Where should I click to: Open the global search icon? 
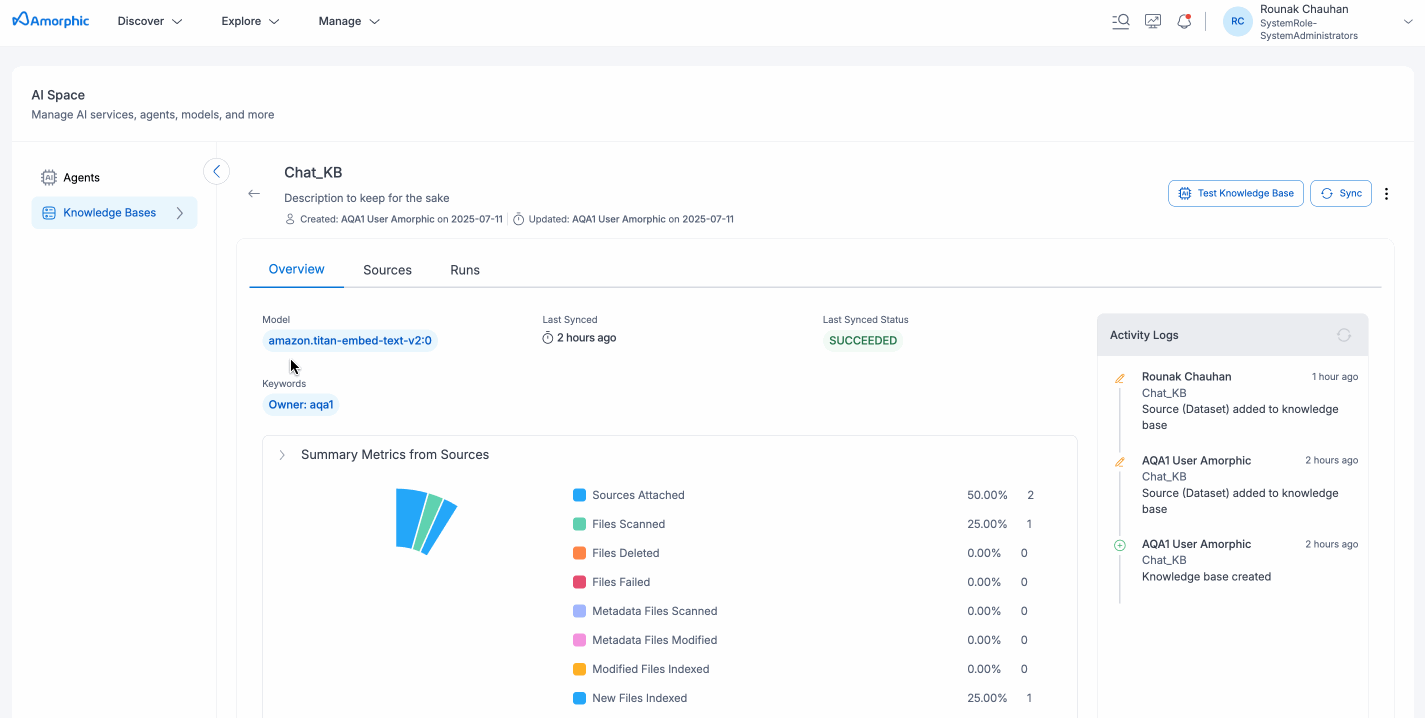coord(1121,21)
